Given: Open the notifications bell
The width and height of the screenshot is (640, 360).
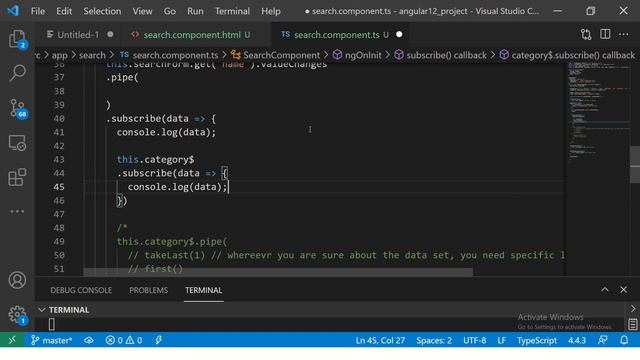Looking at the screenshot, I should click(x=624, y=340).
